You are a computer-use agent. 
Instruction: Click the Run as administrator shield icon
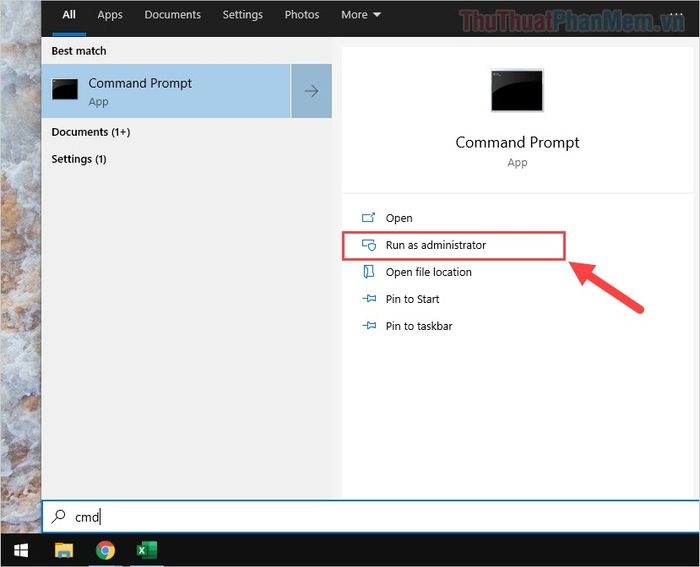[369, 245]
